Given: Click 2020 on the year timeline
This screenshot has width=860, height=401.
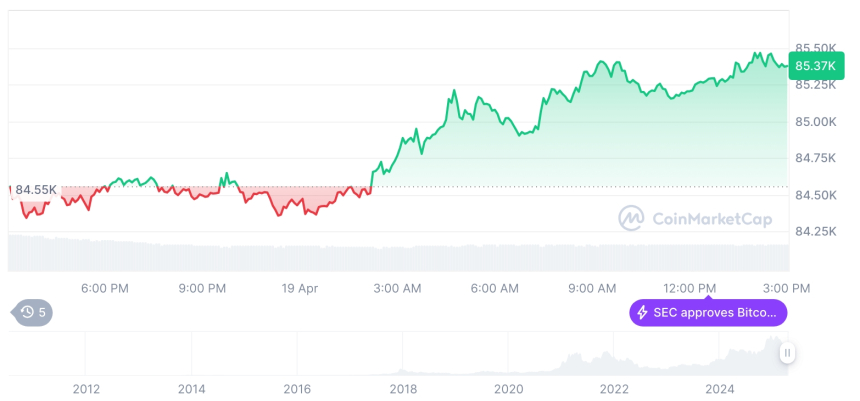Looking at the screenshot, I should [x=509, y=389].
